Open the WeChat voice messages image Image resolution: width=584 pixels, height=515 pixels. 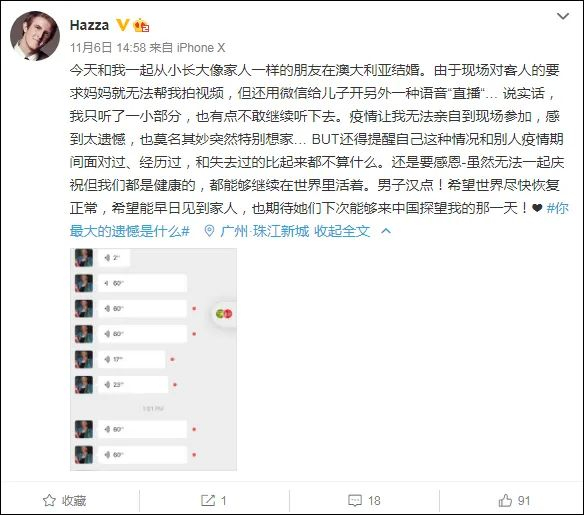coord(153,359)
